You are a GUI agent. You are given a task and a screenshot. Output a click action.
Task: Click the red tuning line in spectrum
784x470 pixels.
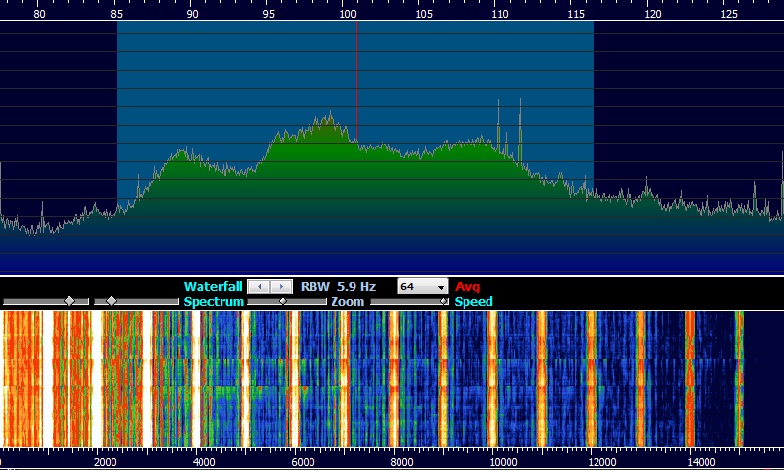tap(356, 82)
